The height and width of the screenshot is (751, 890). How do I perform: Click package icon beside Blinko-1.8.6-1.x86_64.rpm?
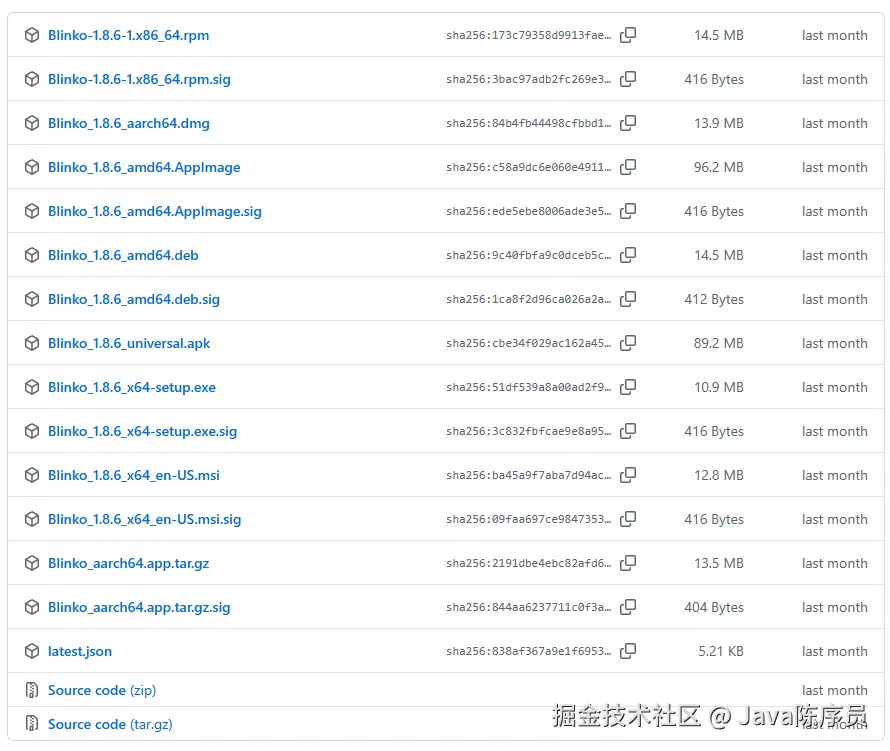(32, 35)
